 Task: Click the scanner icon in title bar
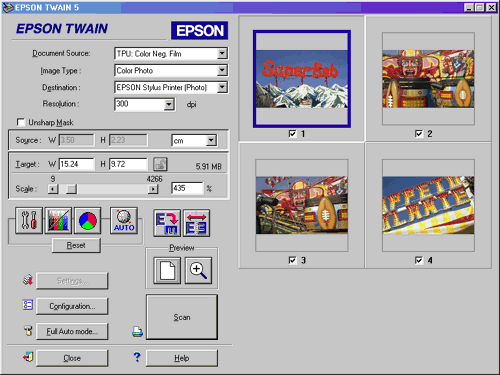[x=8, y=7]
